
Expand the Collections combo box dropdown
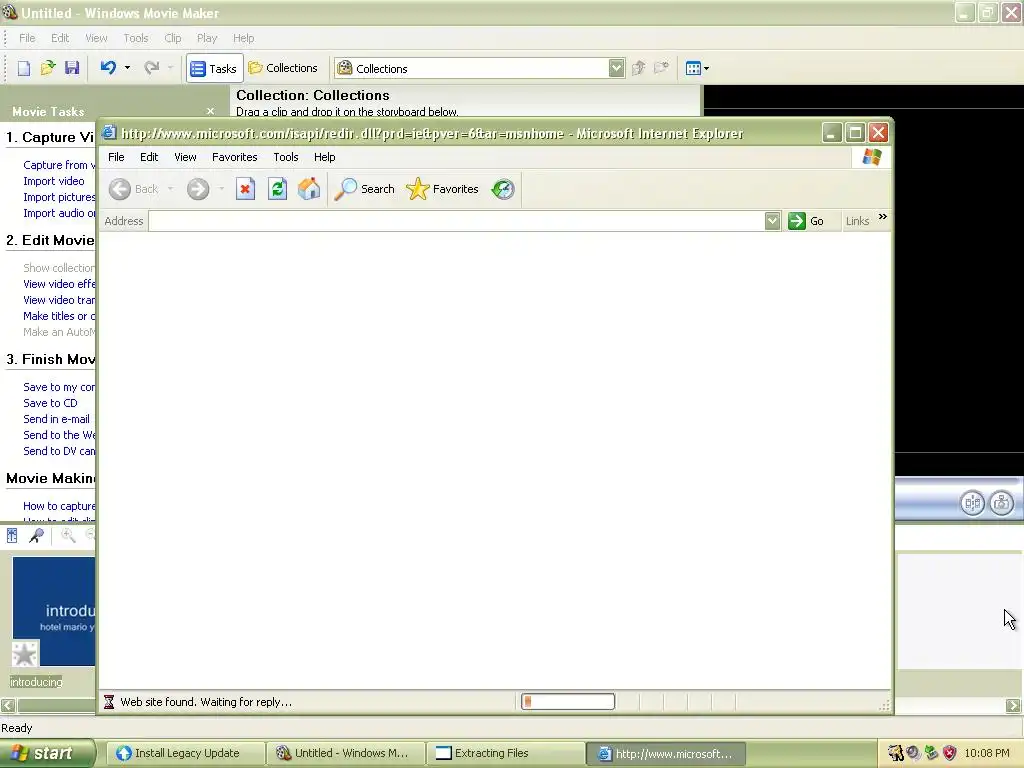coord(616,68)
